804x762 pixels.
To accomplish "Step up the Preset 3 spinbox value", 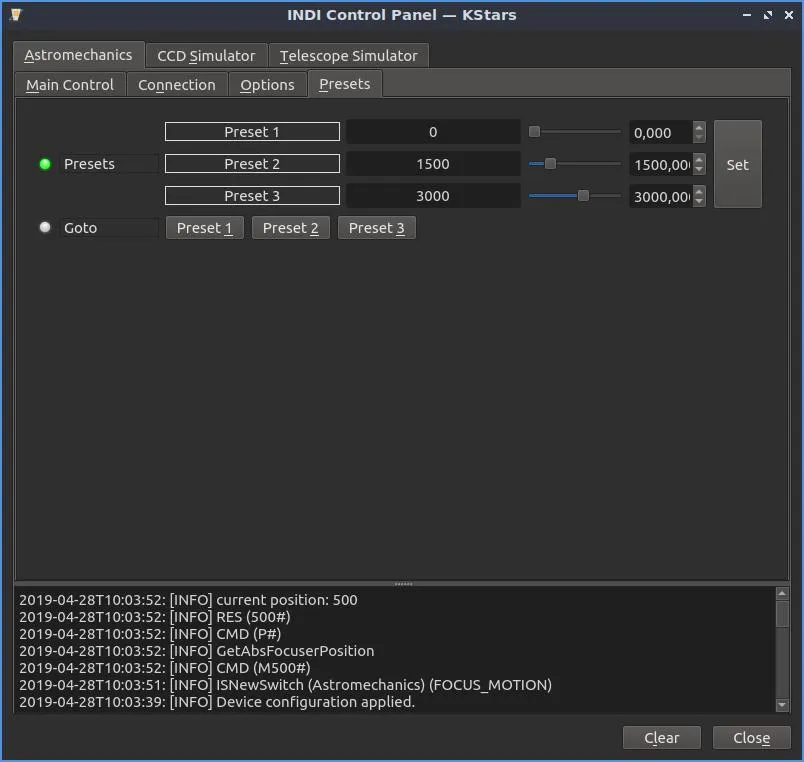I will pyautogui.click(x=699, y=191).
